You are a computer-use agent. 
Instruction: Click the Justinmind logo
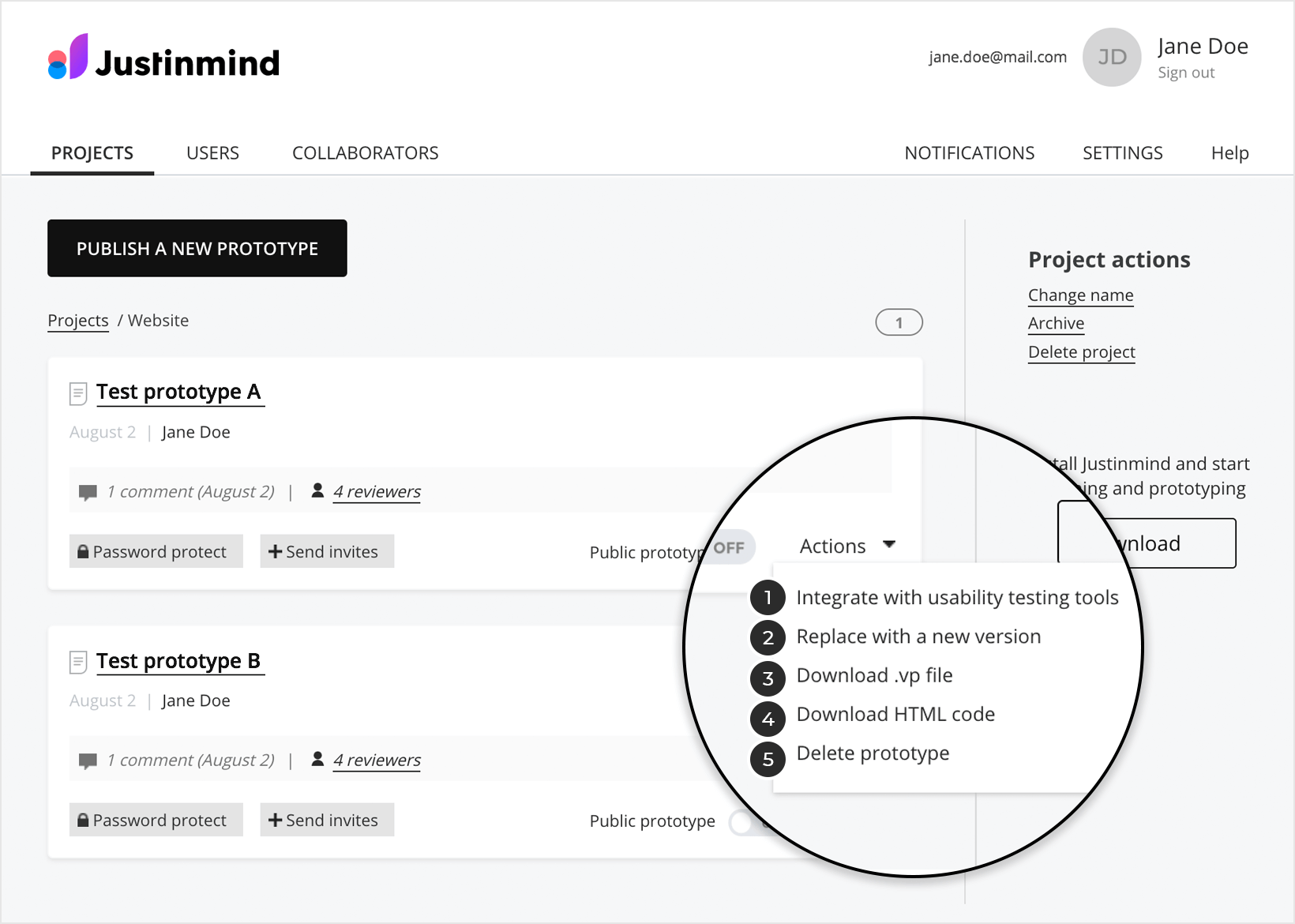(163, 57)
